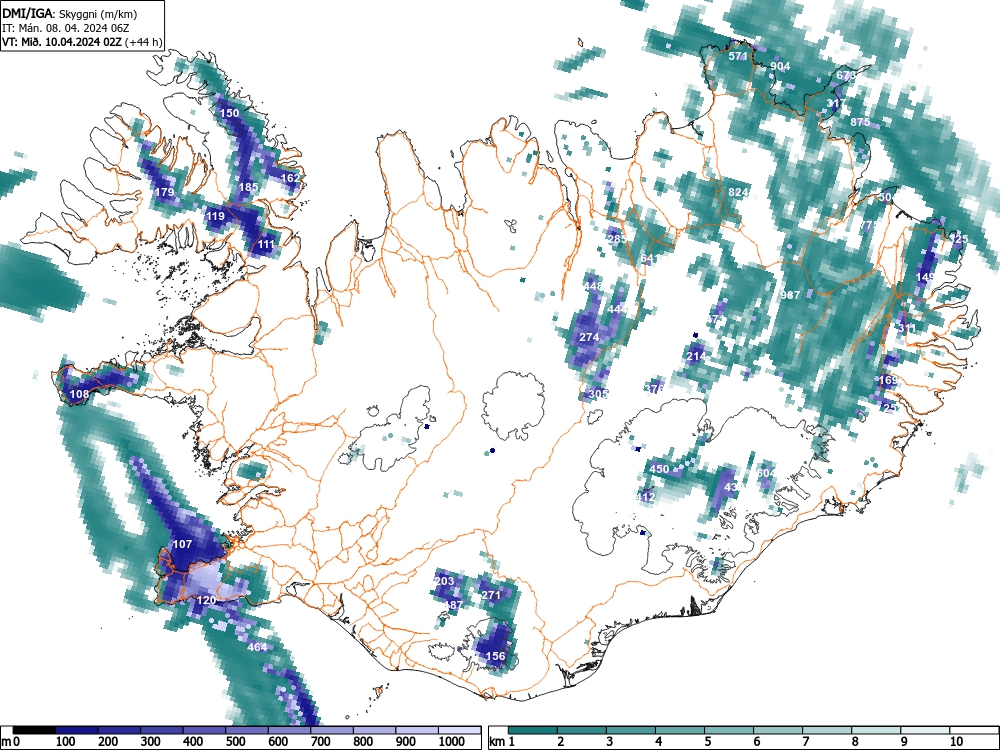This screenshot has height=750, width=1000.
Task: Click the visibility value 448
Action: 593,286
